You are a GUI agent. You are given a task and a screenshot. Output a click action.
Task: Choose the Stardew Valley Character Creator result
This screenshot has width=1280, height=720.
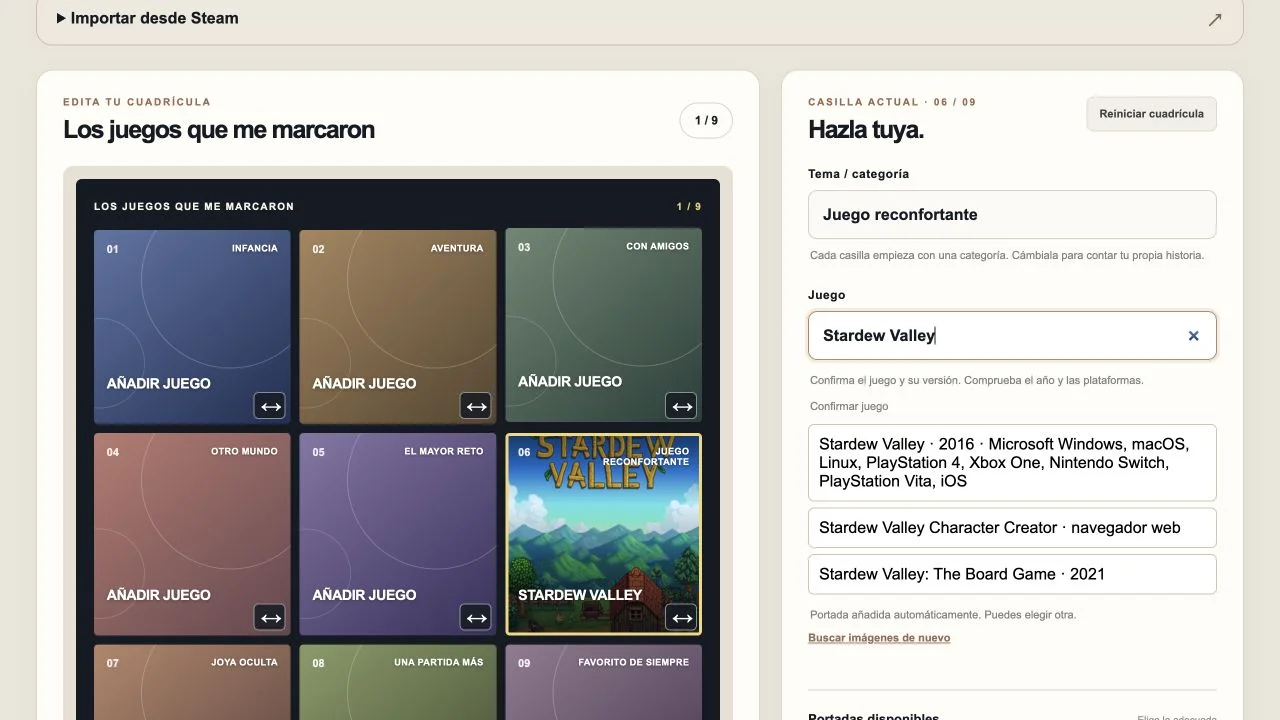1012,528
